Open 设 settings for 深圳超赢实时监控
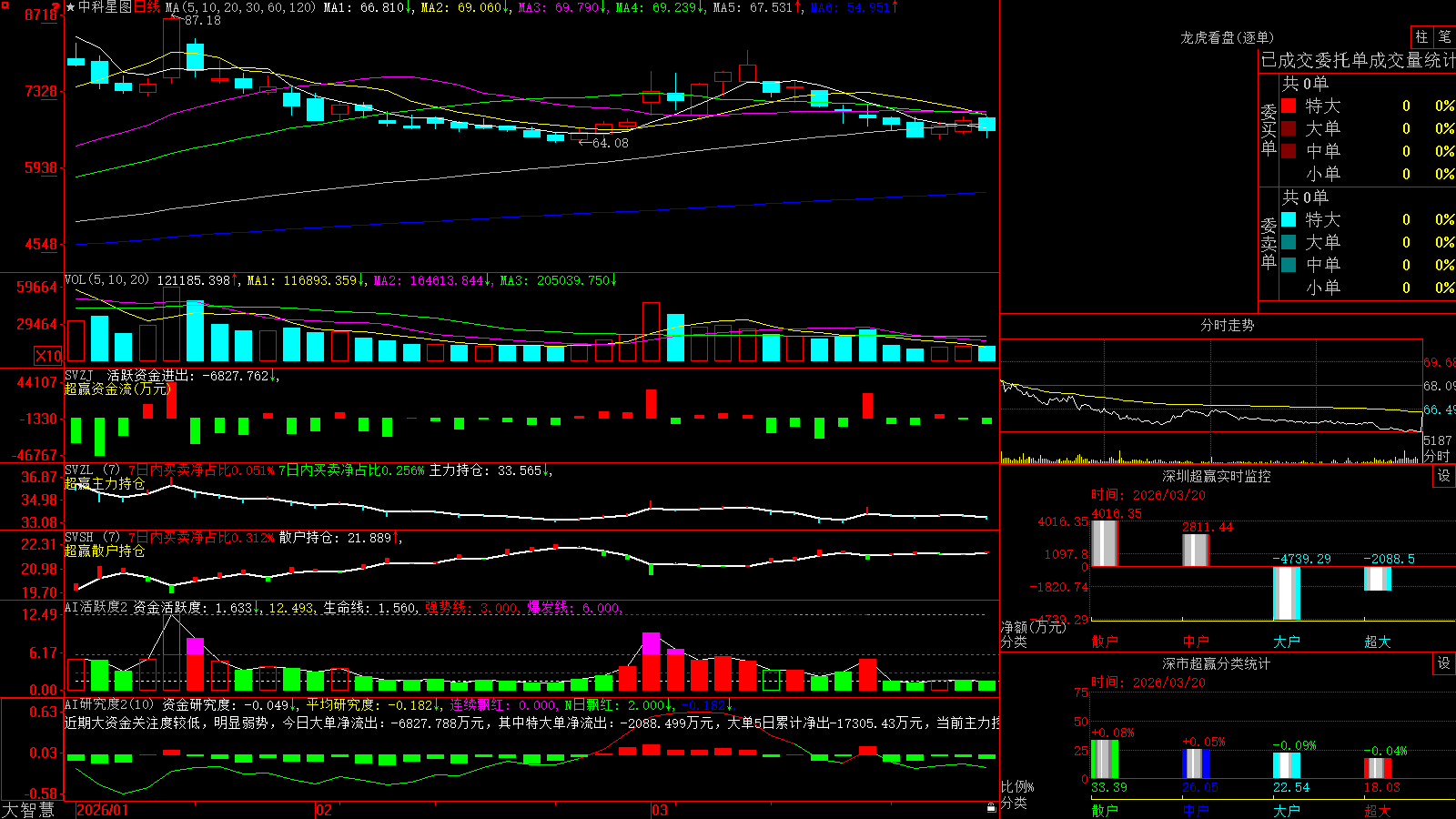 (1444, 476)
